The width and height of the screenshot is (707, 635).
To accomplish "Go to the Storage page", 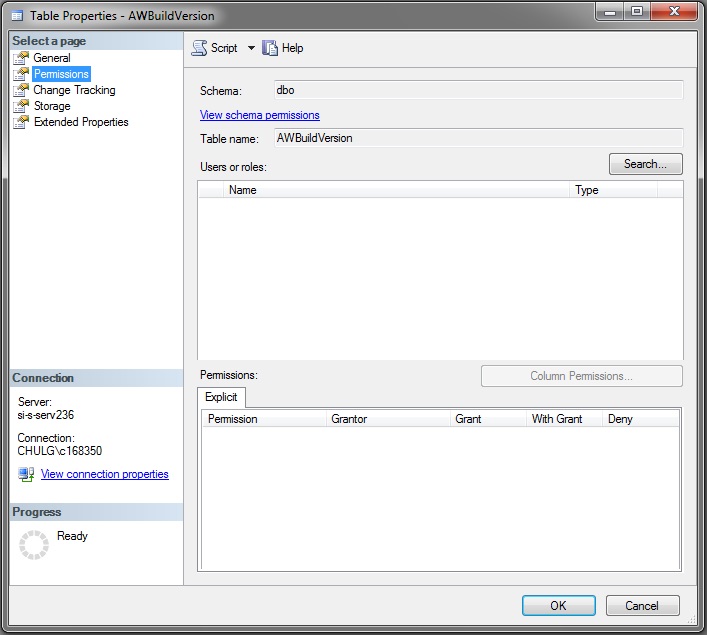I will coord(52,106).
